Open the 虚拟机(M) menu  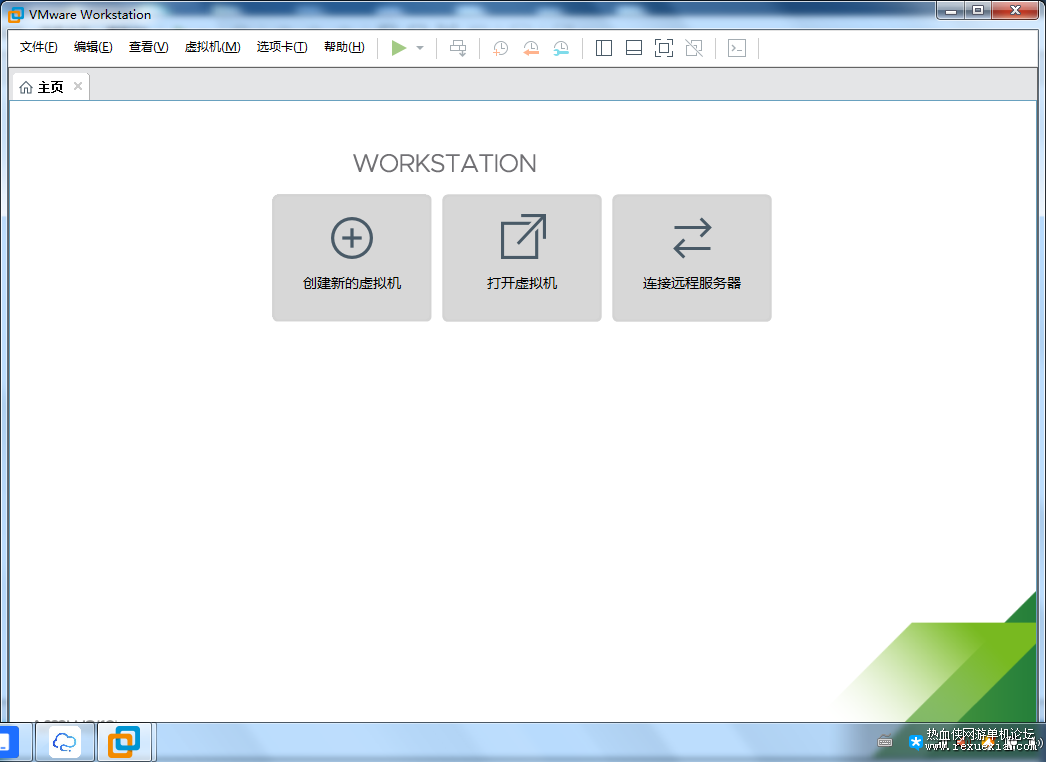pyautogui.click(x=212, y=47)
